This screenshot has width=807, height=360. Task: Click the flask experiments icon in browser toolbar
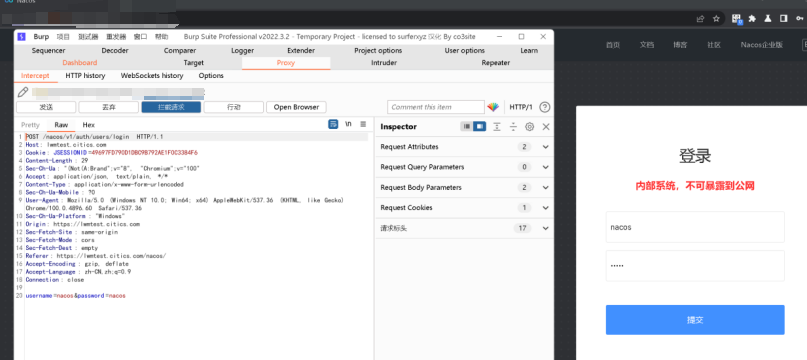(768, 19)
